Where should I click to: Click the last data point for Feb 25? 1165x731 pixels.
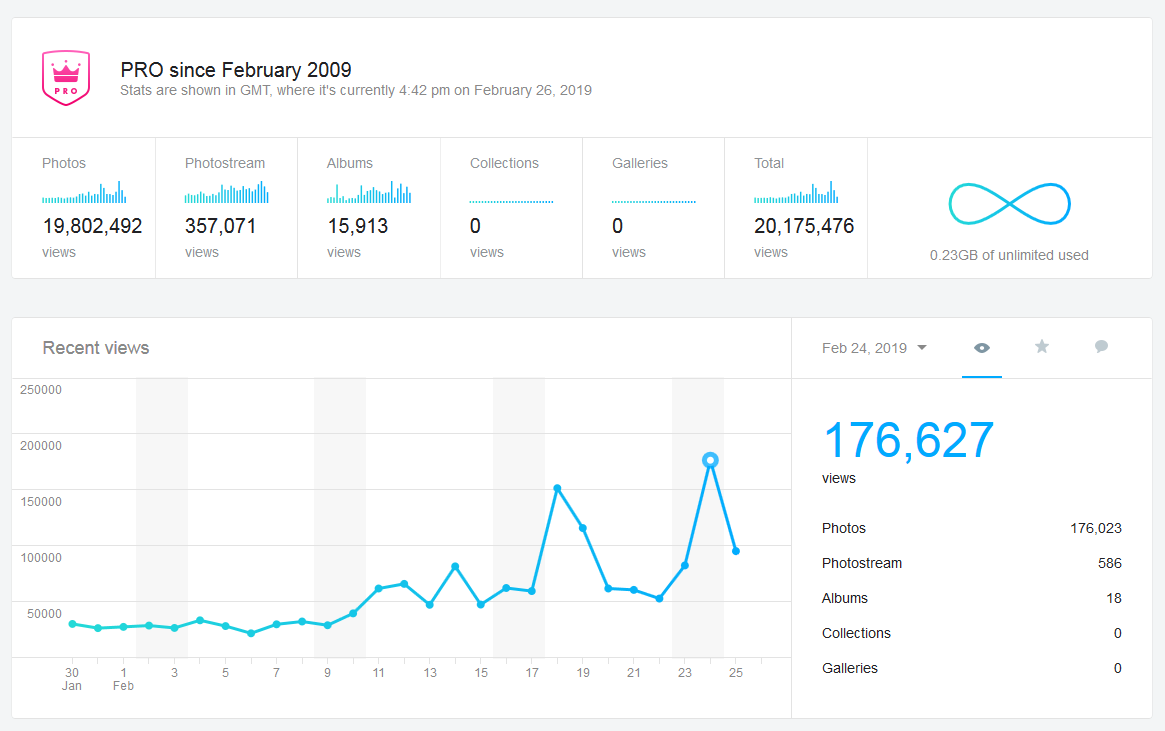coord(736,551)
